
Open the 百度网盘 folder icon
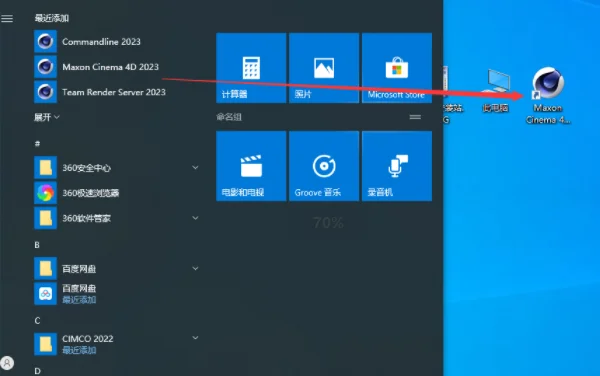click(46, 269)
